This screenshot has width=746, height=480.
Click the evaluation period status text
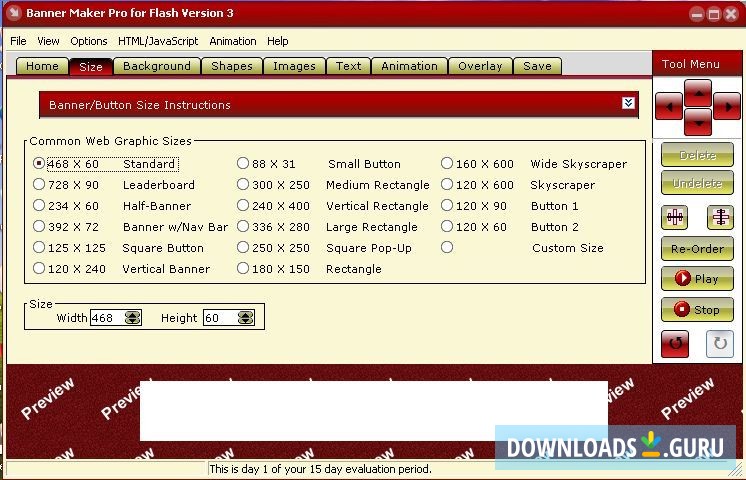tap(320, 469)
